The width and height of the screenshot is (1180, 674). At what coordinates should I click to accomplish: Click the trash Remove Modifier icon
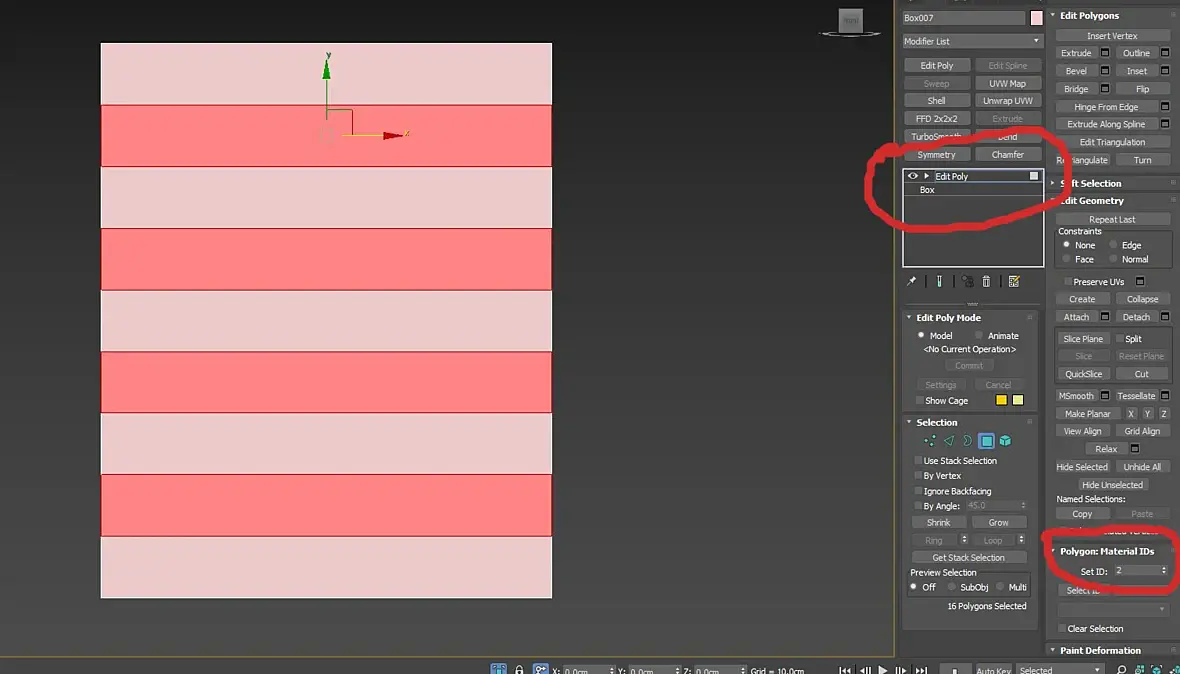[987, 281]
